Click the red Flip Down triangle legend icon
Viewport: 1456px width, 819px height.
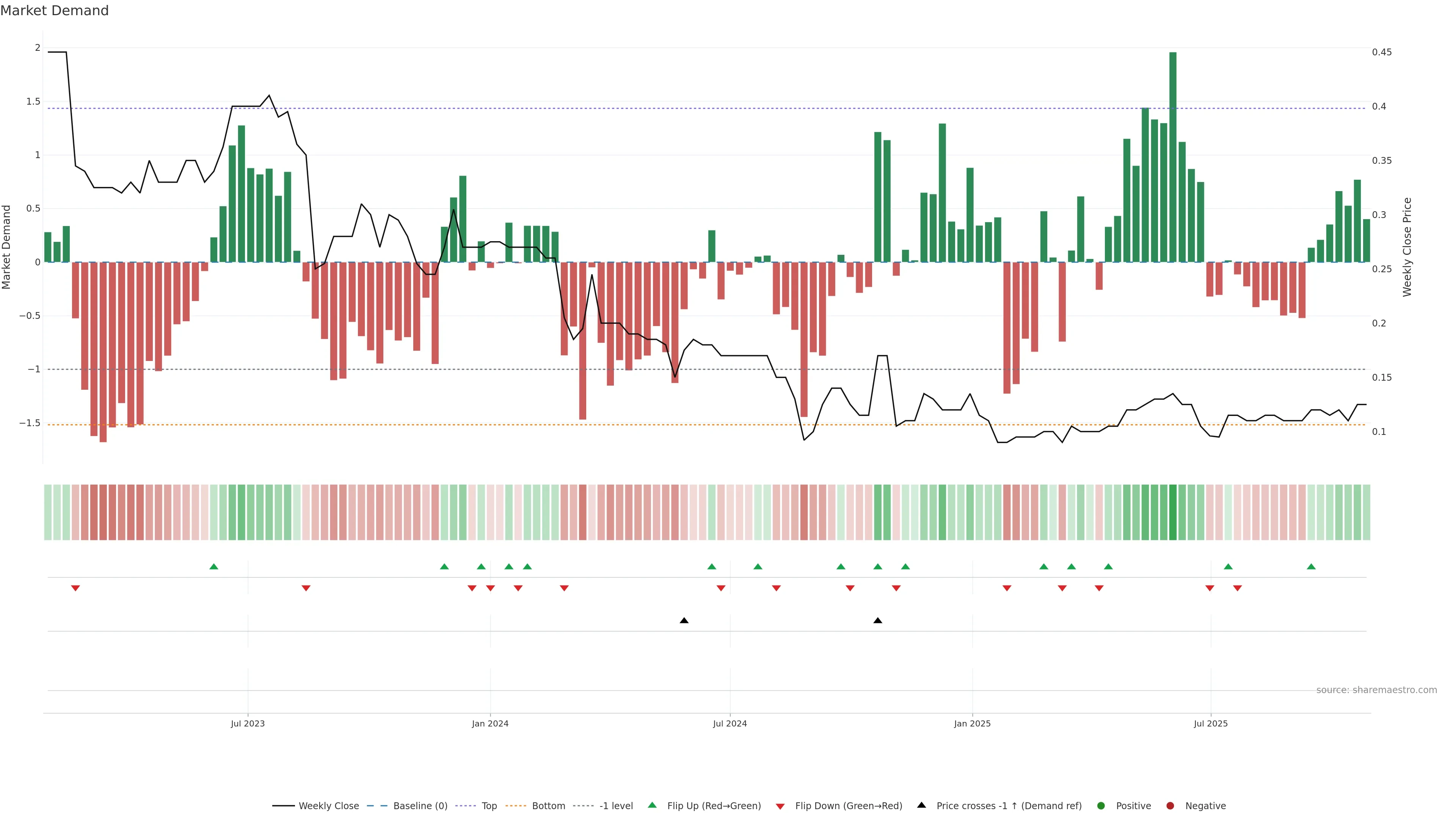click(780, 806)
